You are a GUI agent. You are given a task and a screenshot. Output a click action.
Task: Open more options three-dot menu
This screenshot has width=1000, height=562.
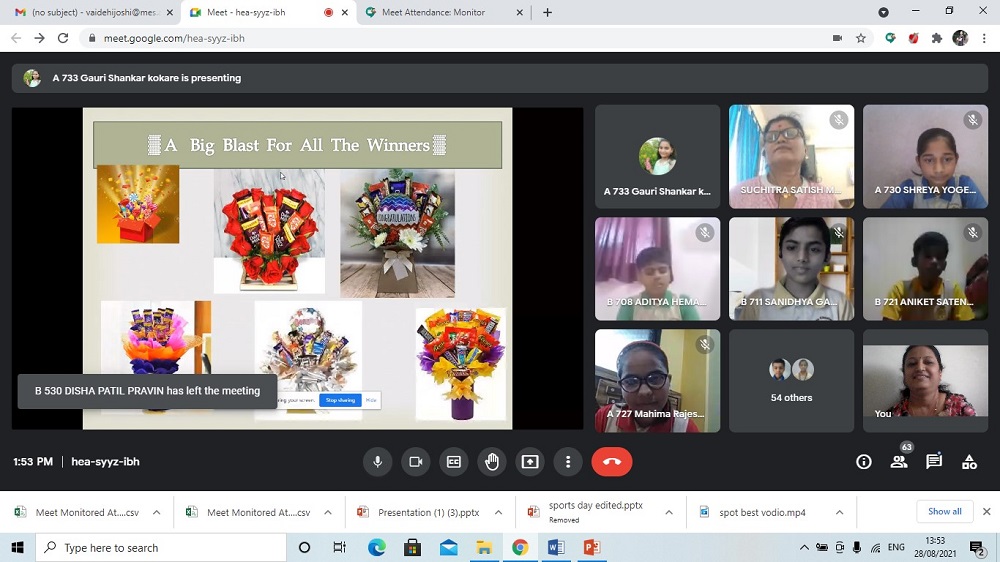click(568, 462)
